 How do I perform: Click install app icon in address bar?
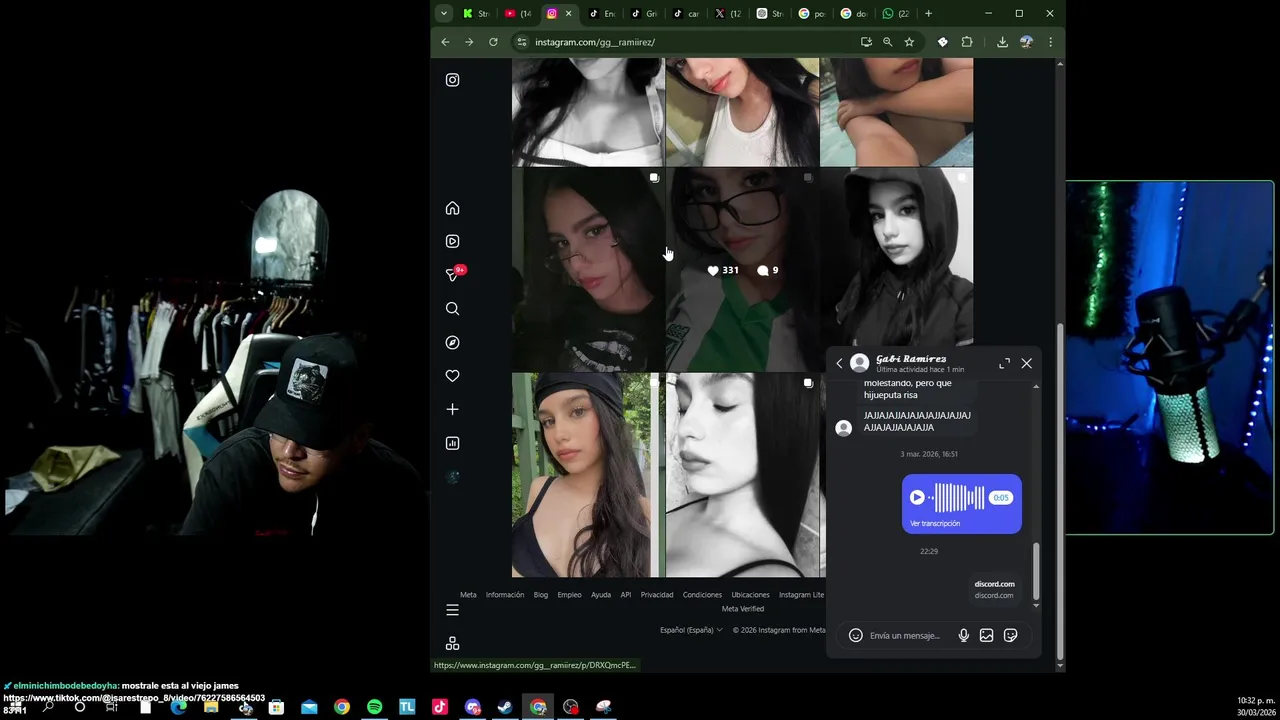866,42
